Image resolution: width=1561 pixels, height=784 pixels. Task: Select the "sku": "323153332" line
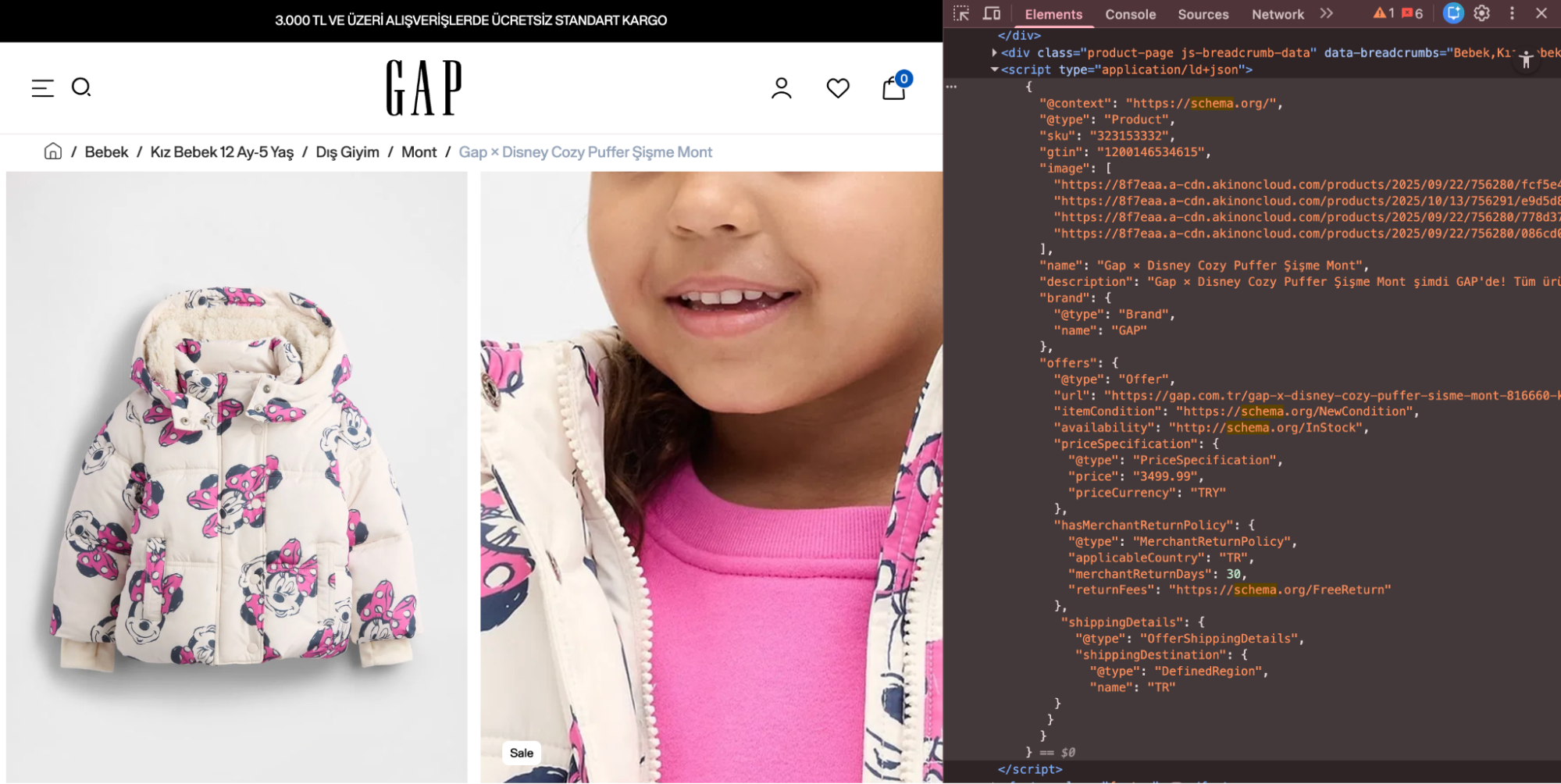1107,136
